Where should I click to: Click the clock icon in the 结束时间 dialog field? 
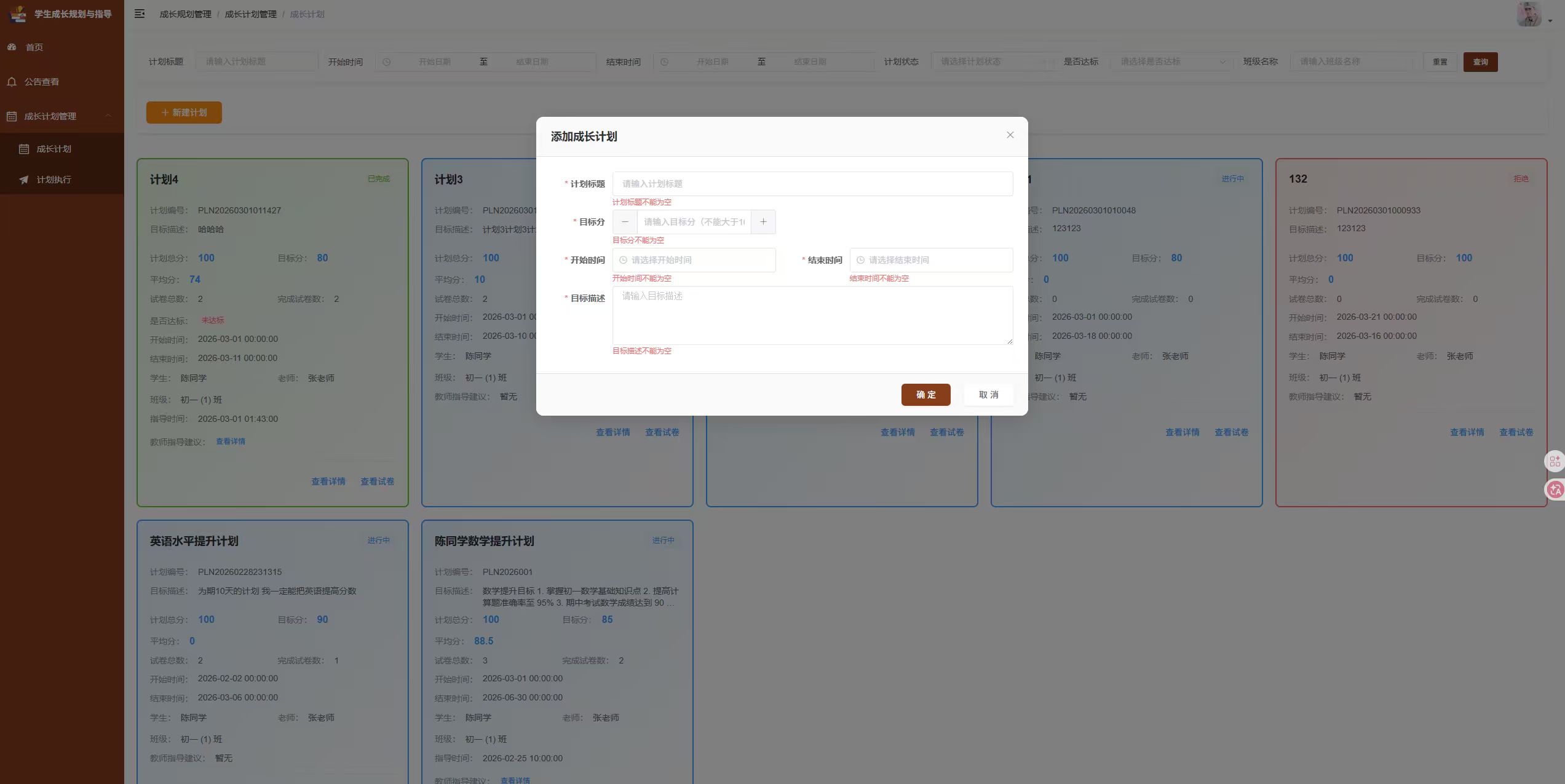[x=860, y=260]
